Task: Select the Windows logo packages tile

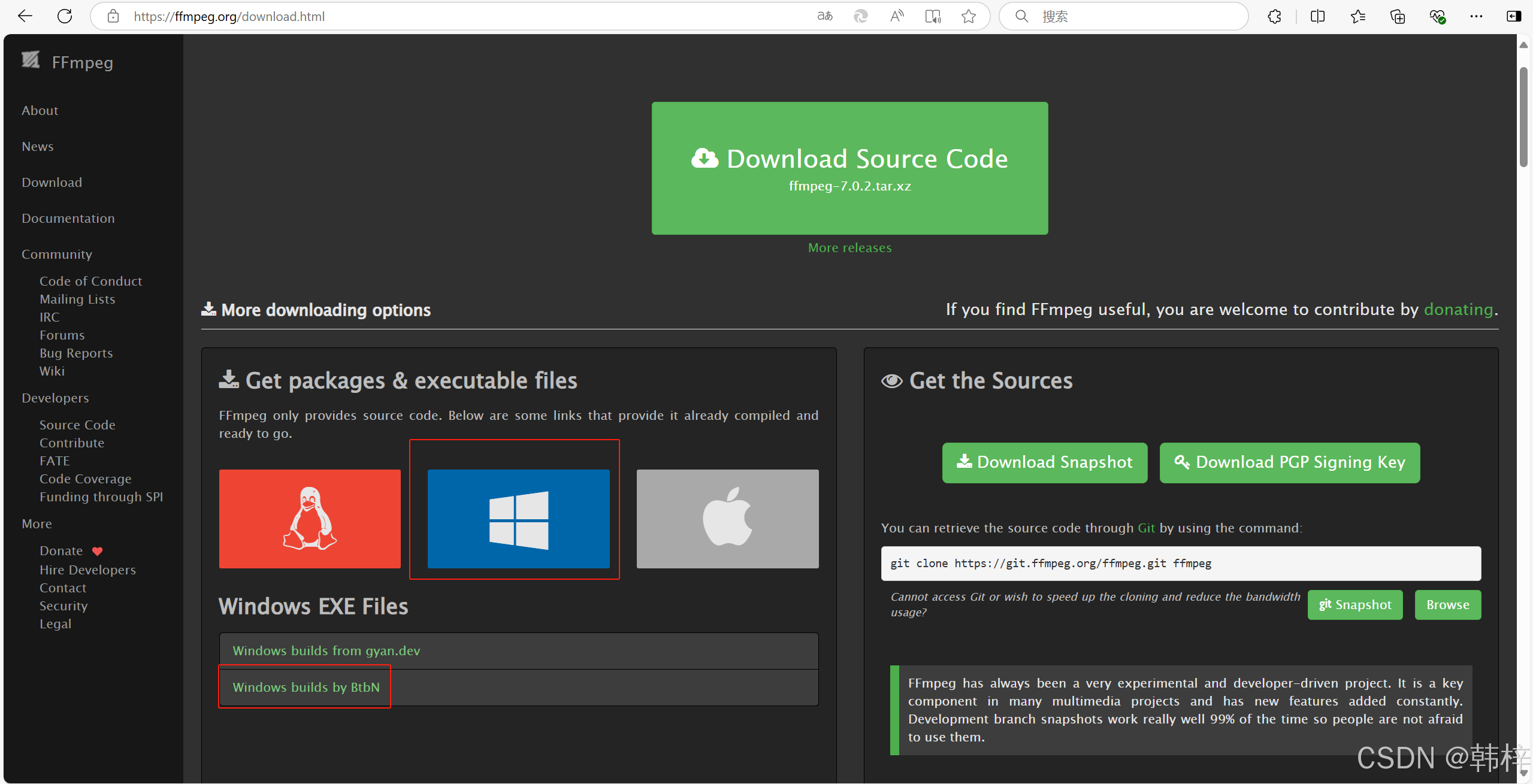Action: pos(519,519)
